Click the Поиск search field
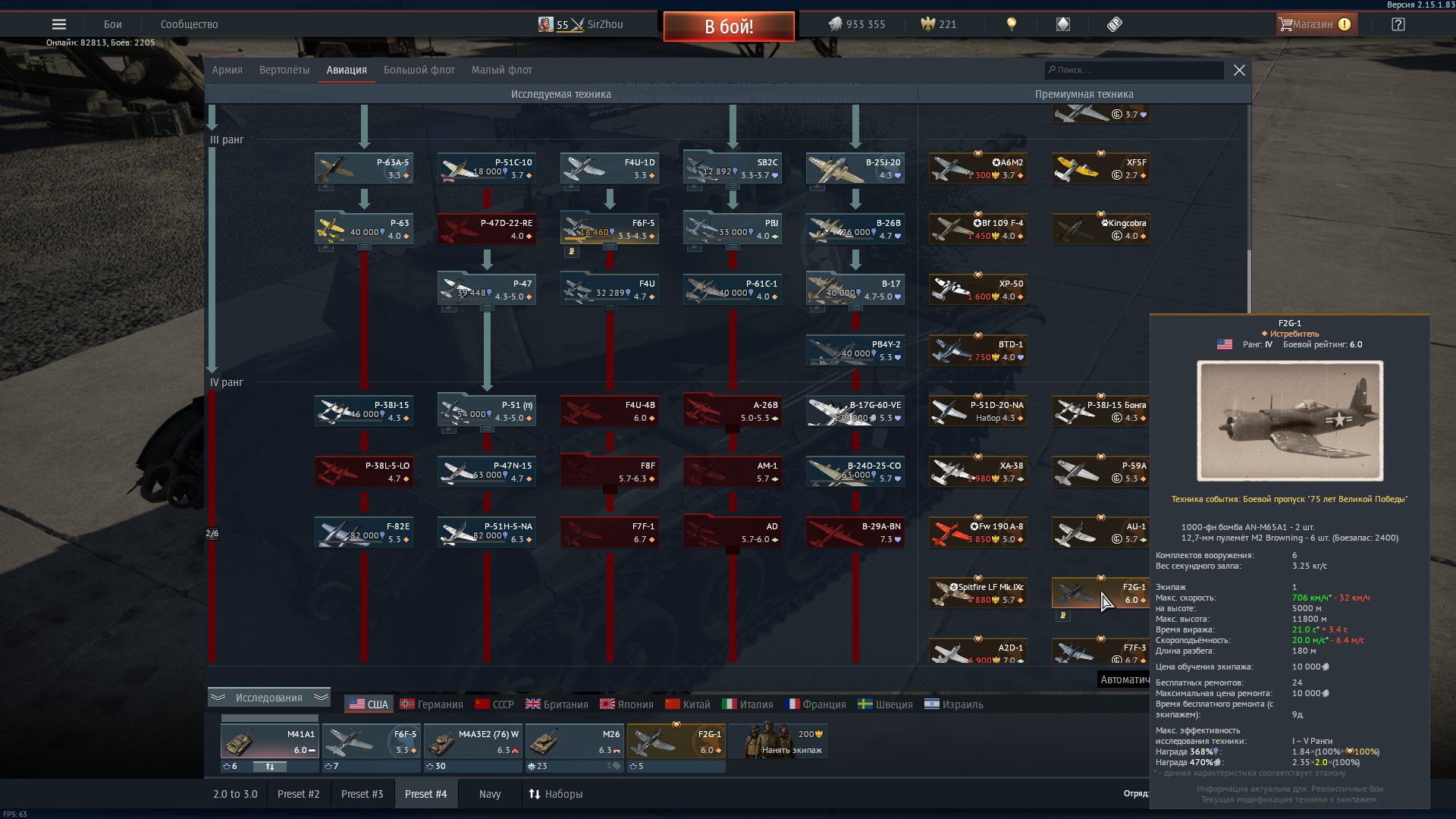 point(1134,70)
